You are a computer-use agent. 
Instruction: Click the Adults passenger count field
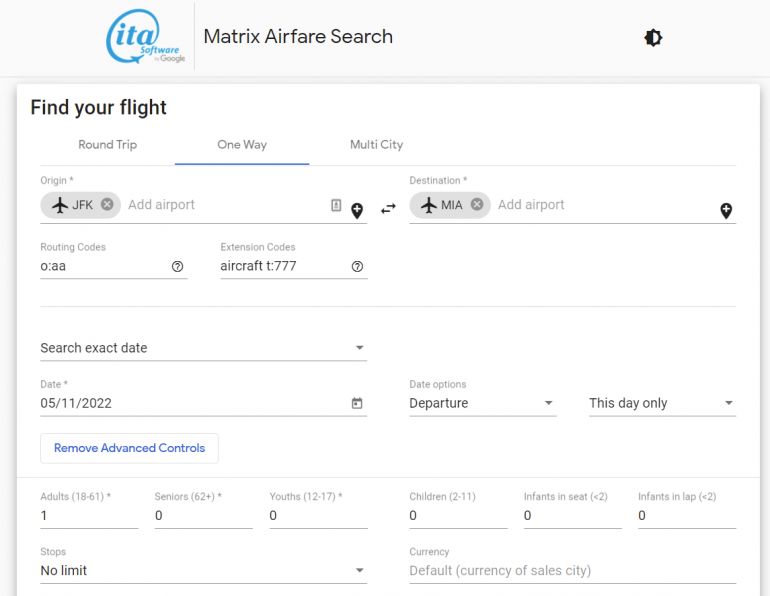(x=89, y=516)
